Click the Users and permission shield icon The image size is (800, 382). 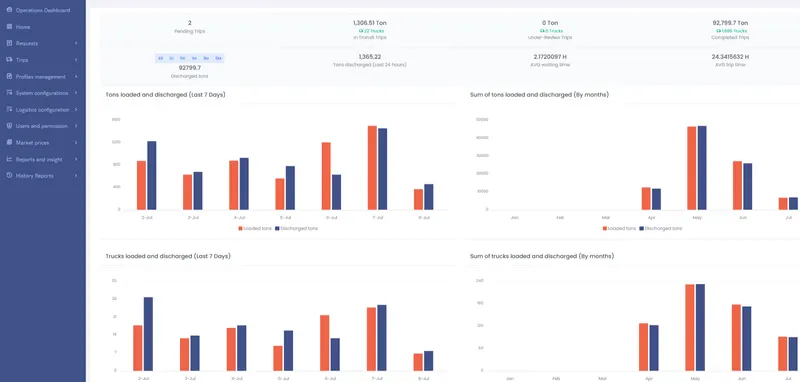9,126
